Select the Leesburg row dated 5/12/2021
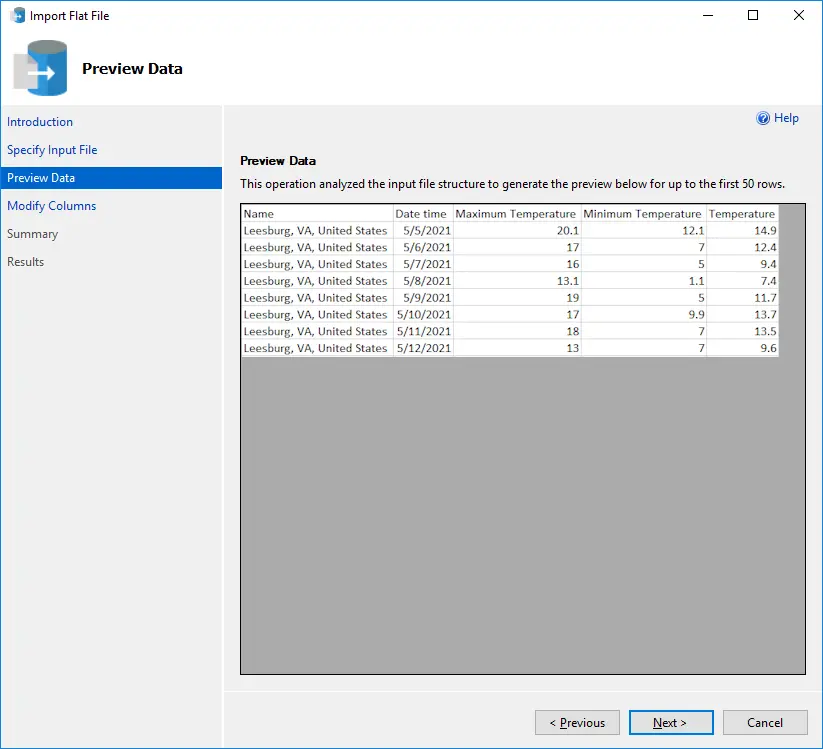 point(316,348)
